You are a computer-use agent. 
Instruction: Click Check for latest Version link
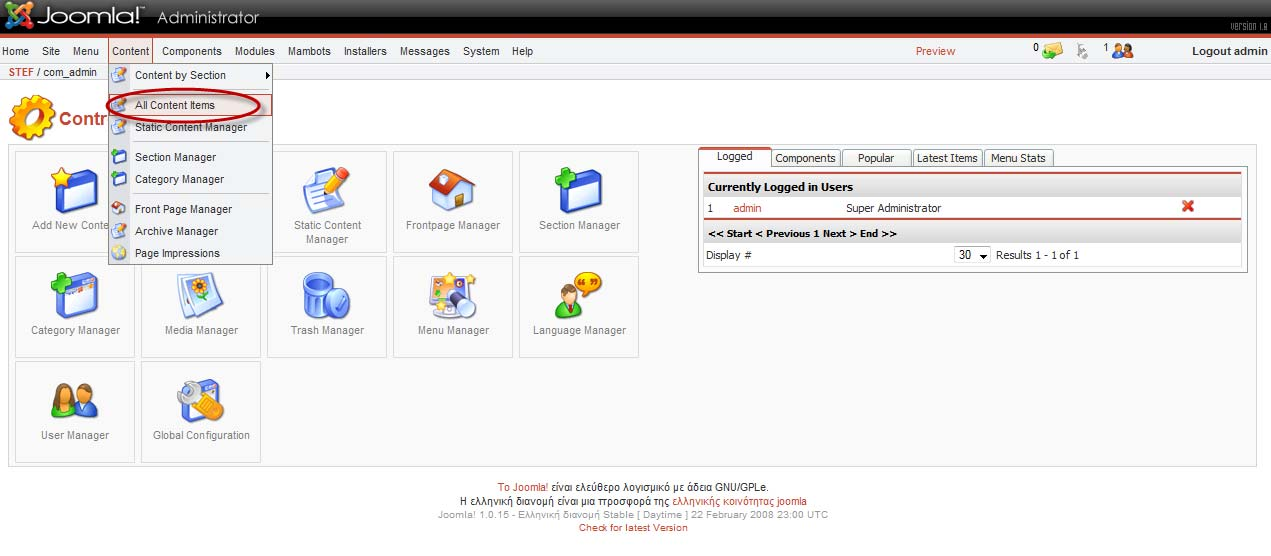[x=633, y=528]
